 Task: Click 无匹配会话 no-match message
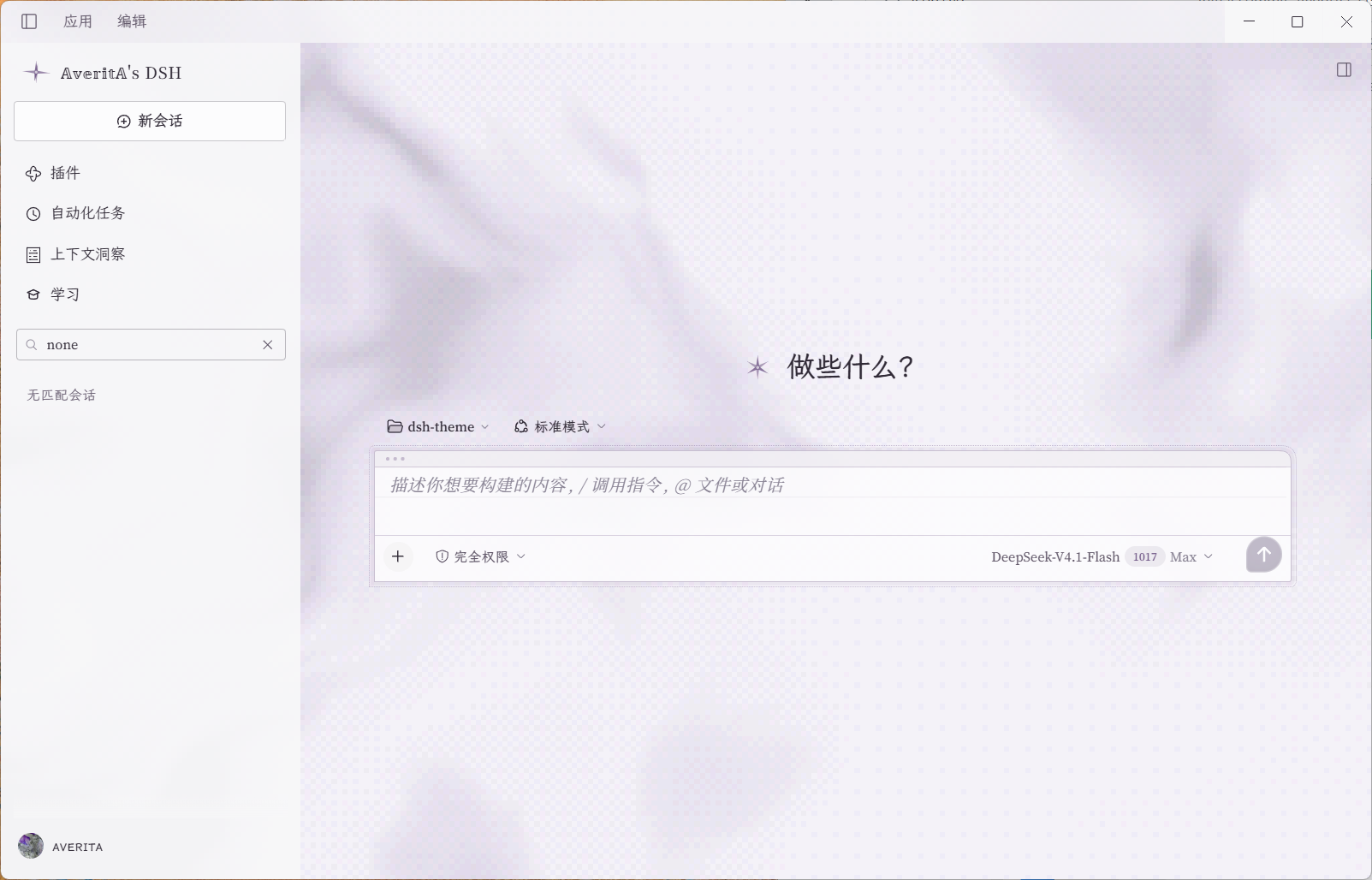tap(61, 395)
